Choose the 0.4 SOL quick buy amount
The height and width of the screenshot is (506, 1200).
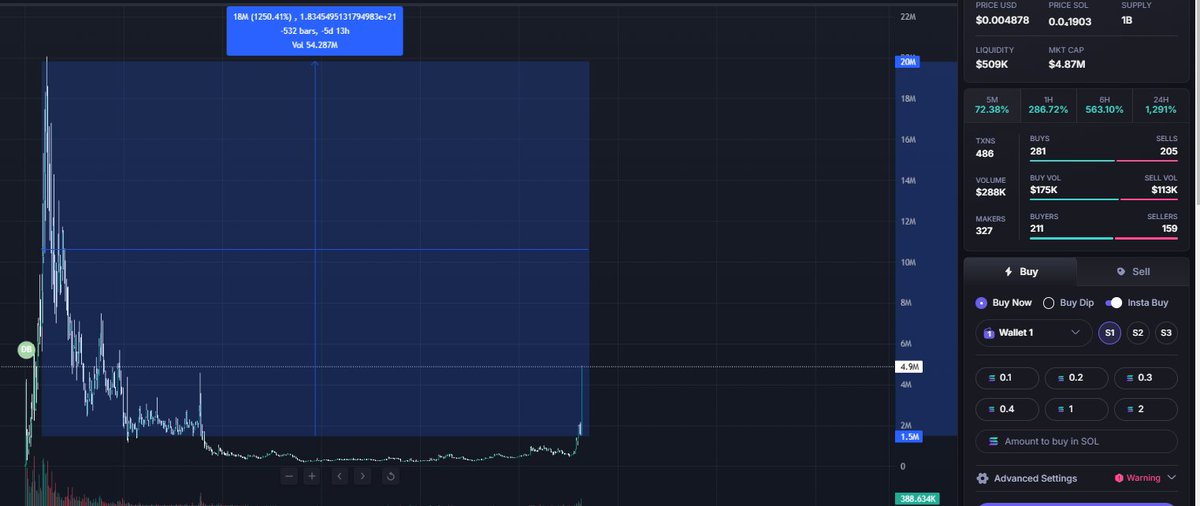1006,409
